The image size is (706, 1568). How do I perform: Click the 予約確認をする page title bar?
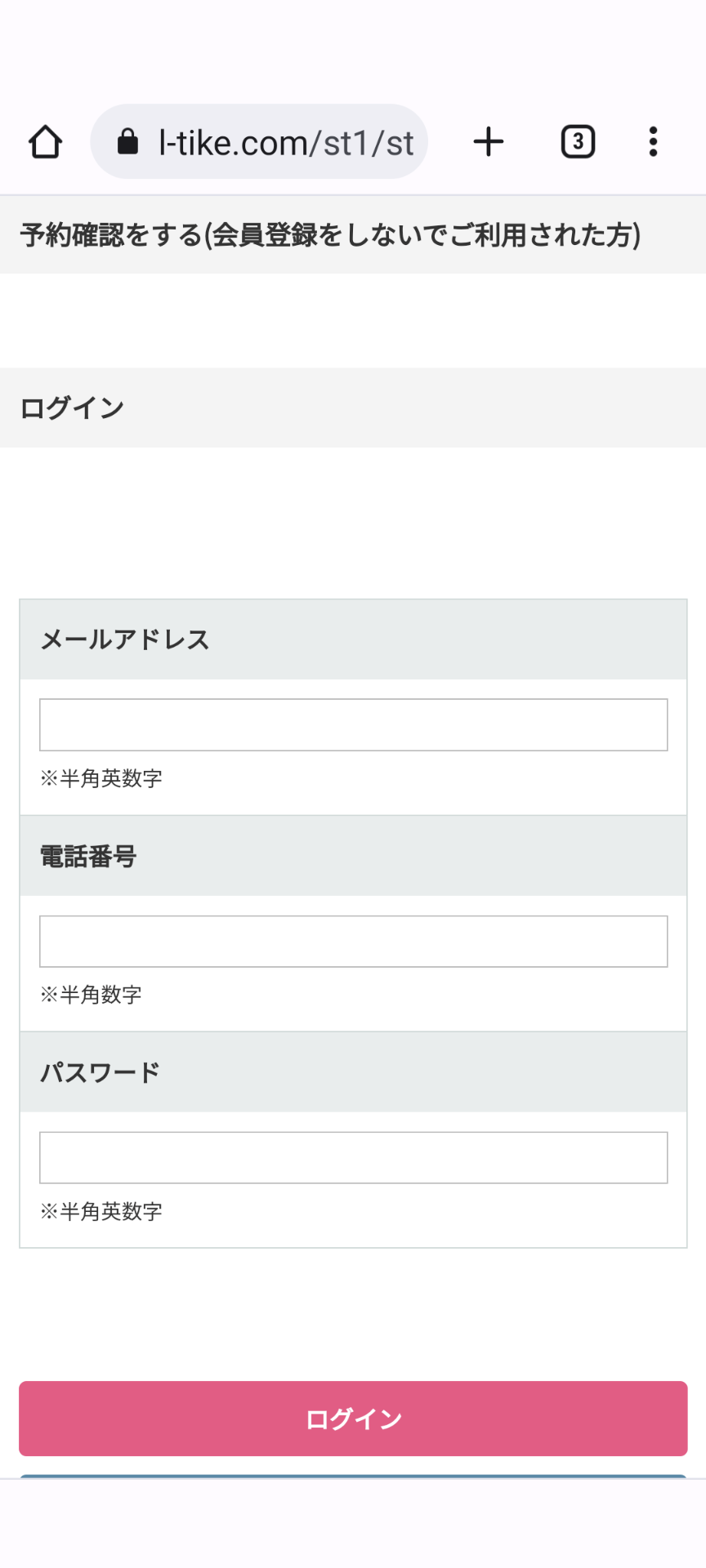(353, 235)
